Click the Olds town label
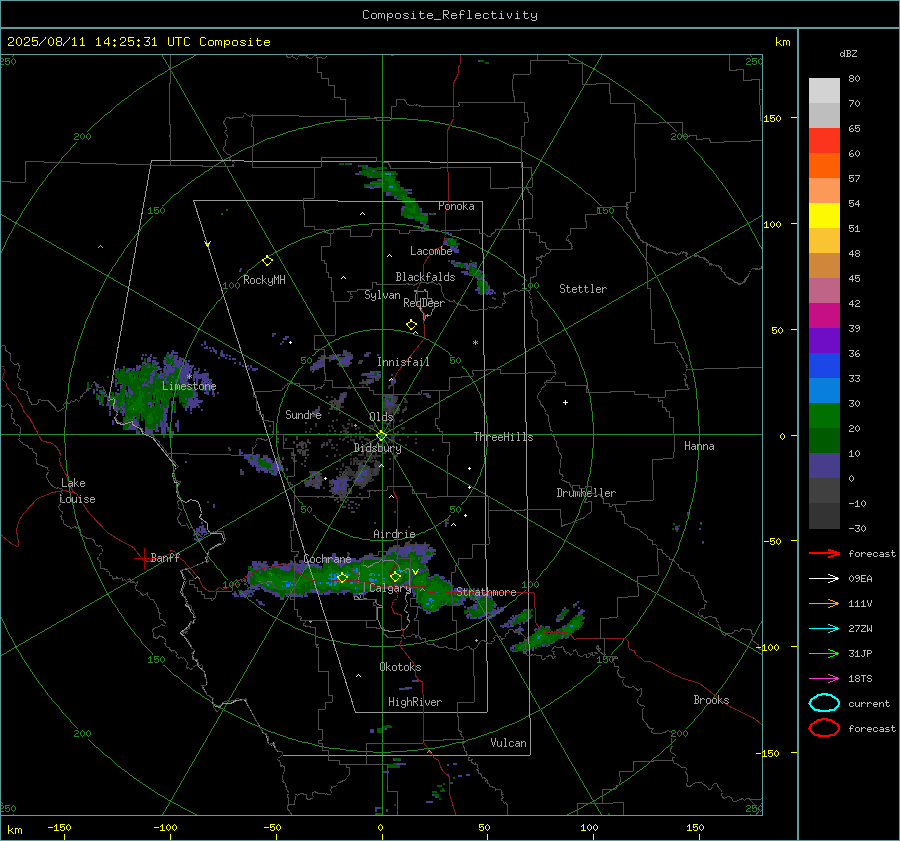This screenshot has height=841, width=900. pyautogui.click(x=381, y=417)
